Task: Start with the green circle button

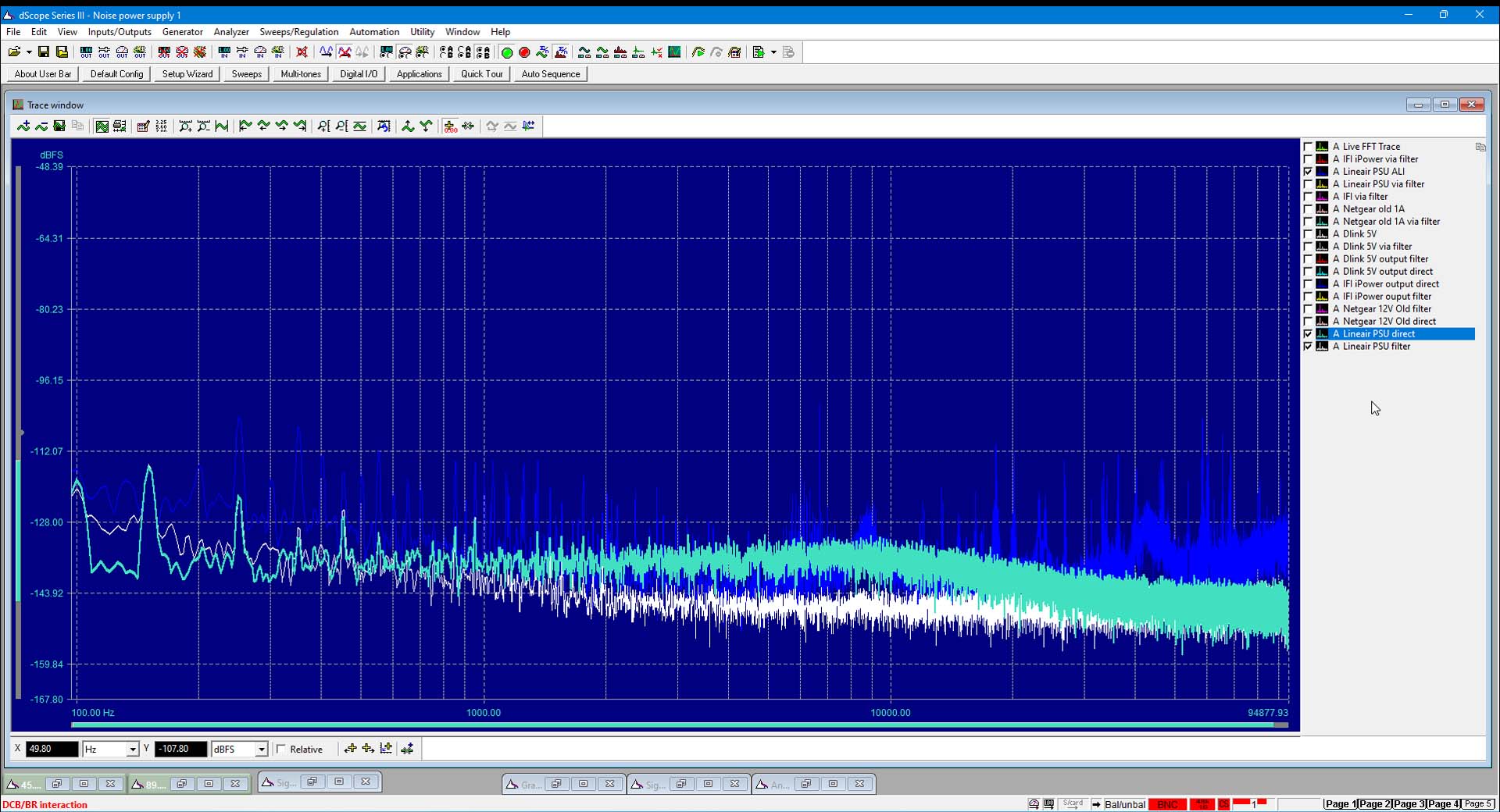Action: [x=506, y=52]
